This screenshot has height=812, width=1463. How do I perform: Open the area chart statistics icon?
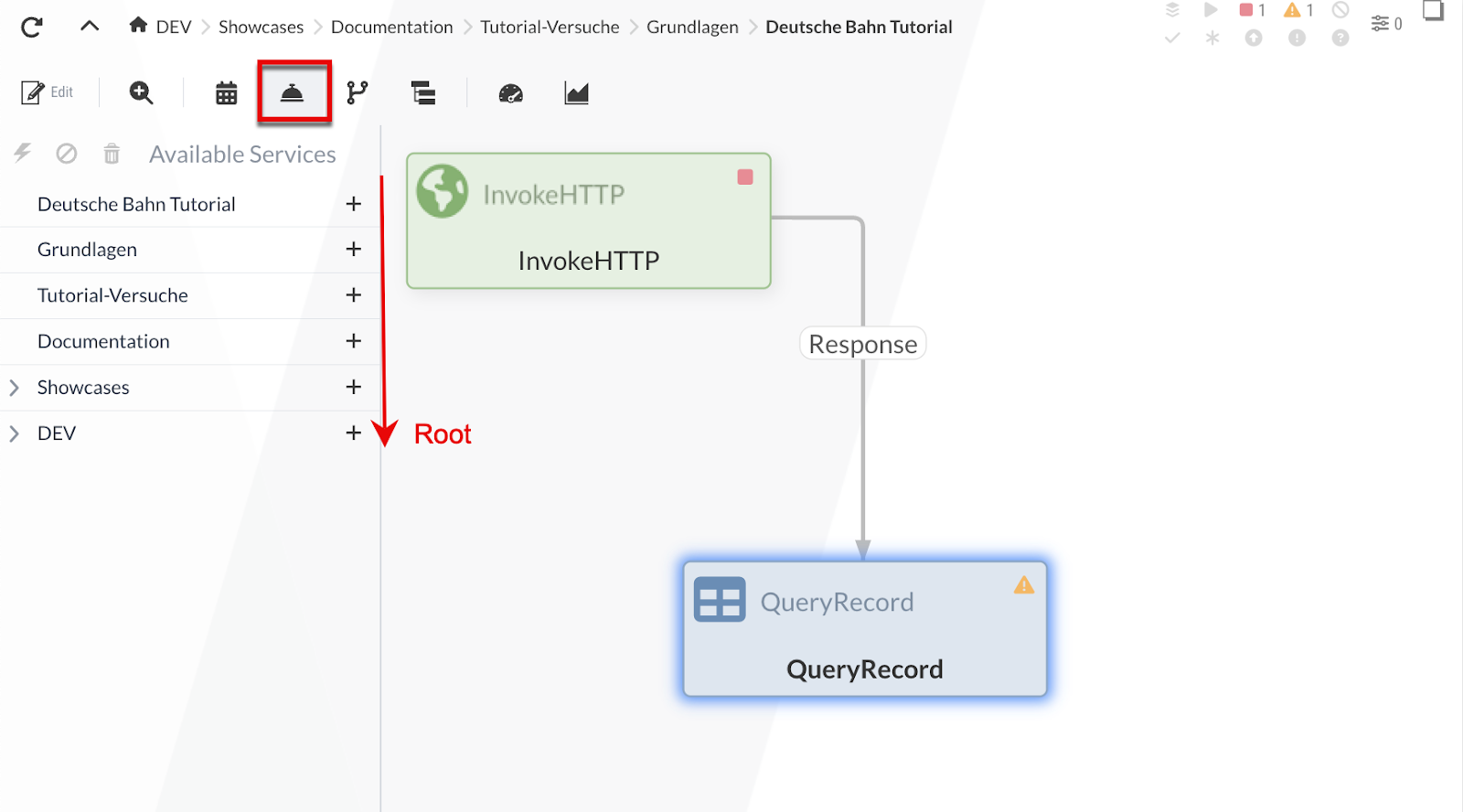coord(576,92)
